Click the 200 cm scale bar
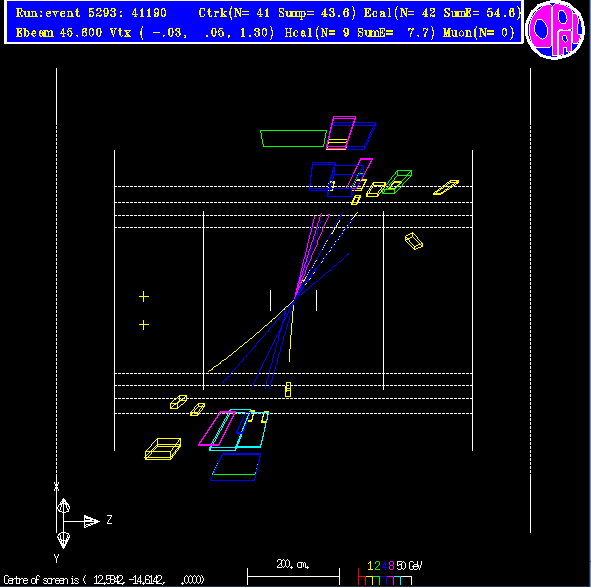Image resolution: width=591 pixels, height=587 pixels. (x=293, y=576)
